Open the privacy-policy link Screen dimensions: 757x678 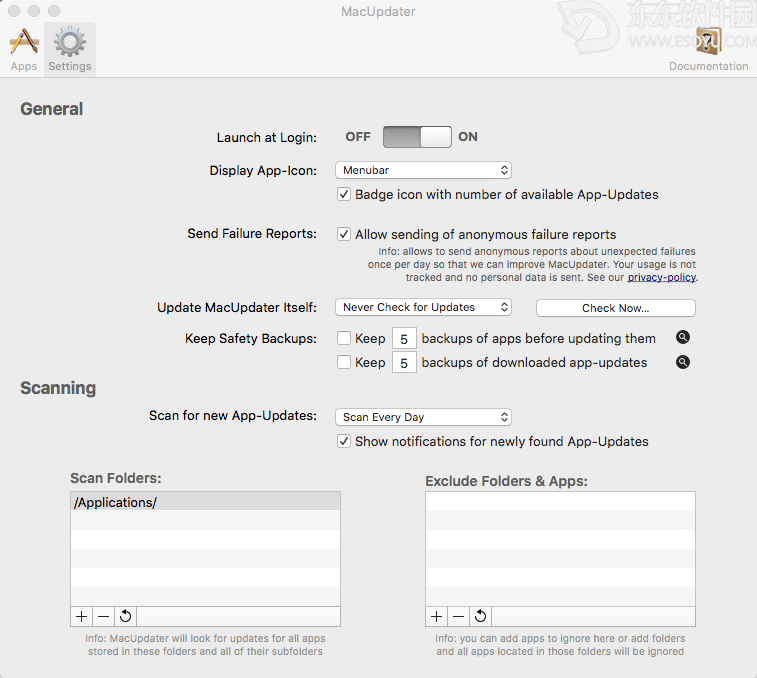(661, 277)
